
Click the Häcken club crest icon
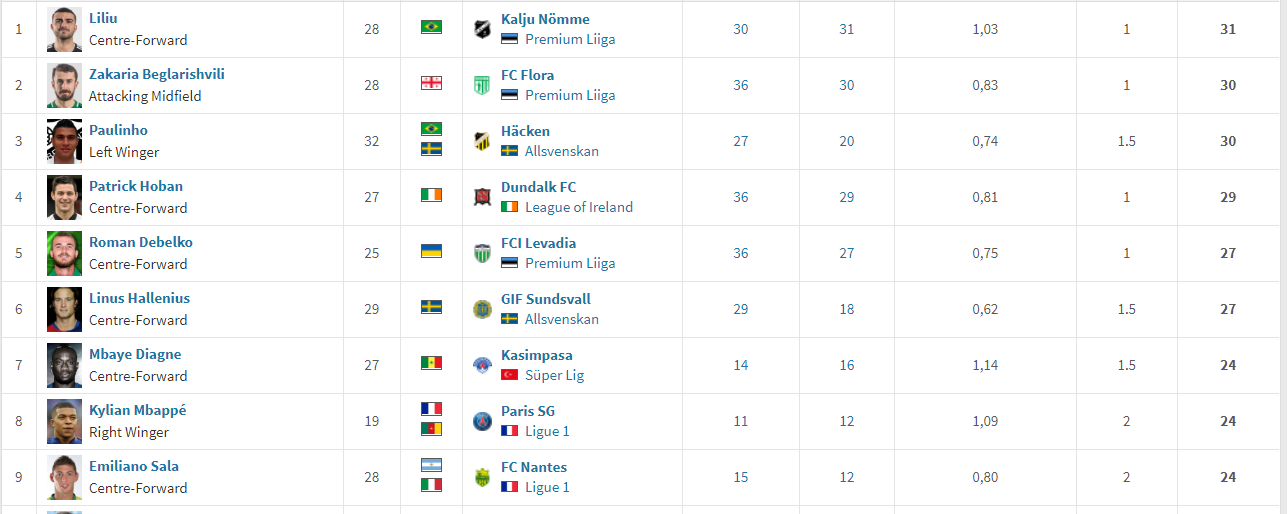[482, 141]
